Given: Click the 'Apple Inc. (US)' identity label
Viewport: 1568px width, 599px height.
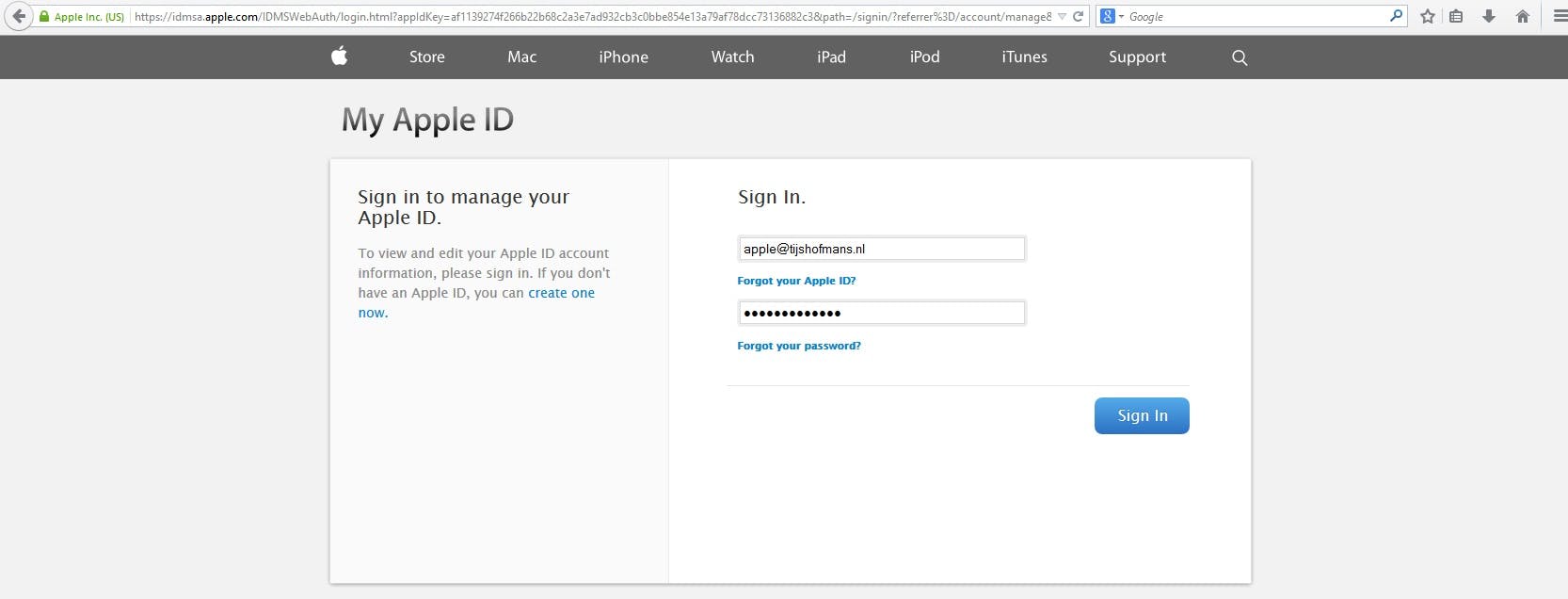Looking at the screenshot, I should point(89,17).
